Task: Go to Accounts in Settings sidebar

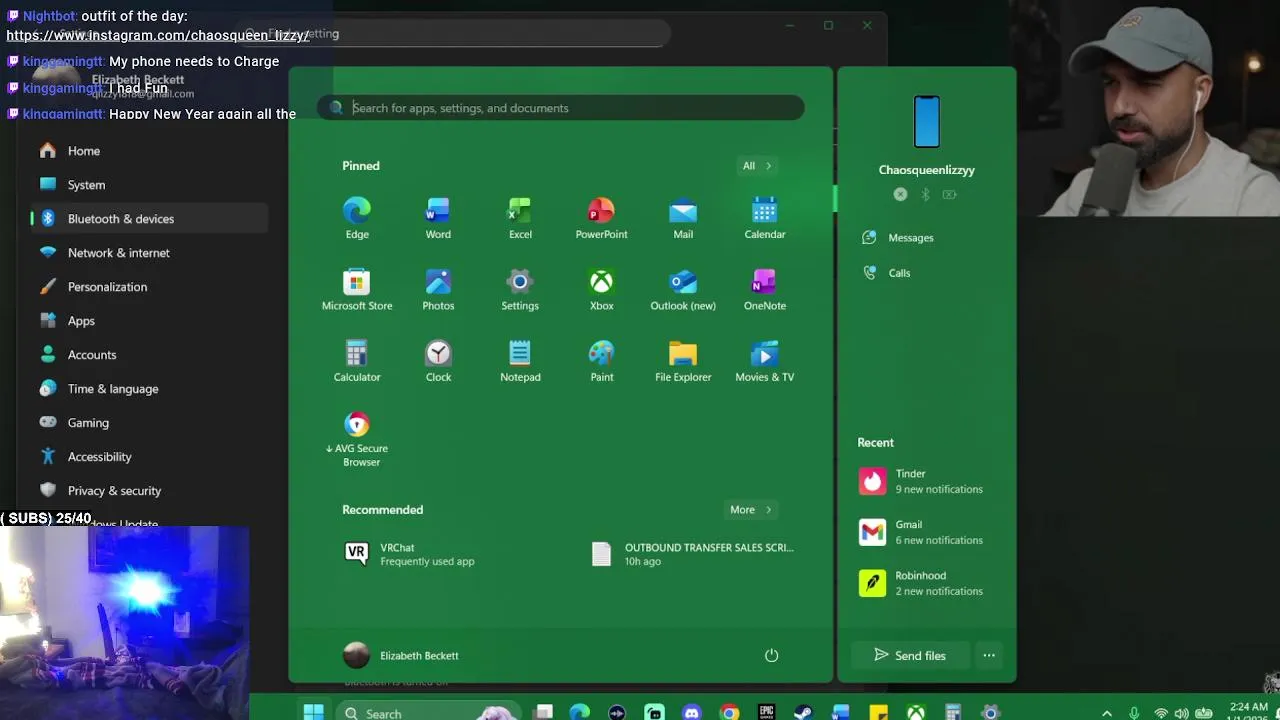Action: coord(148,355)
